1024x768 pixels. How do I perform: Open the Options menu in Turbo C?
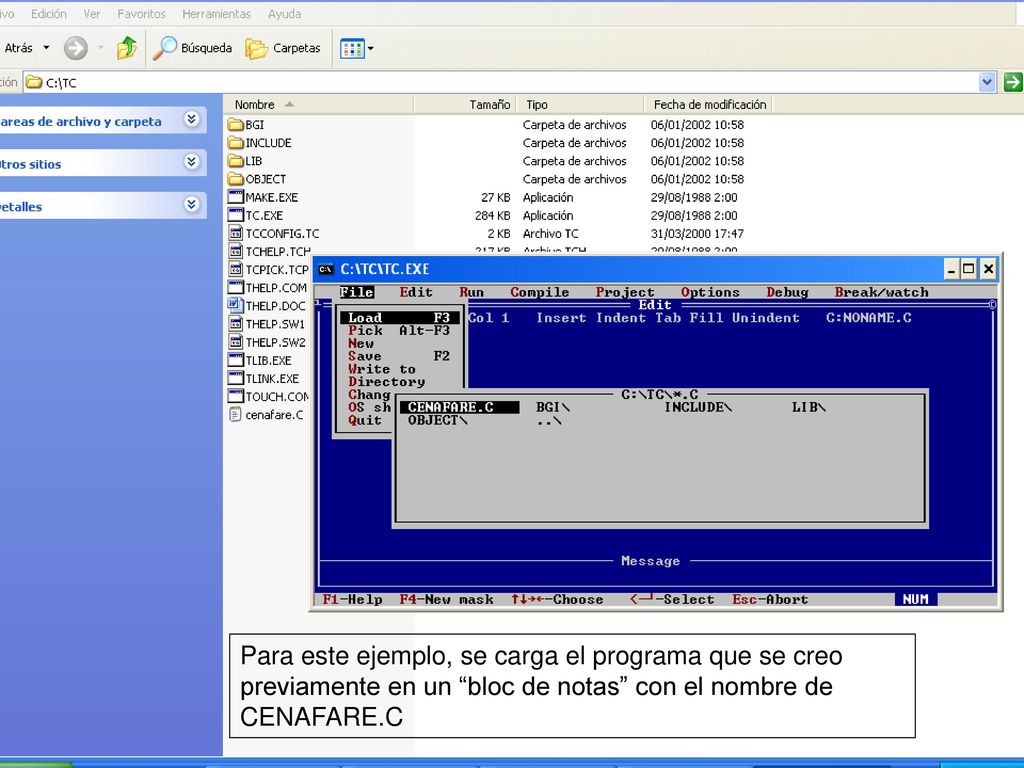[711, 293]
